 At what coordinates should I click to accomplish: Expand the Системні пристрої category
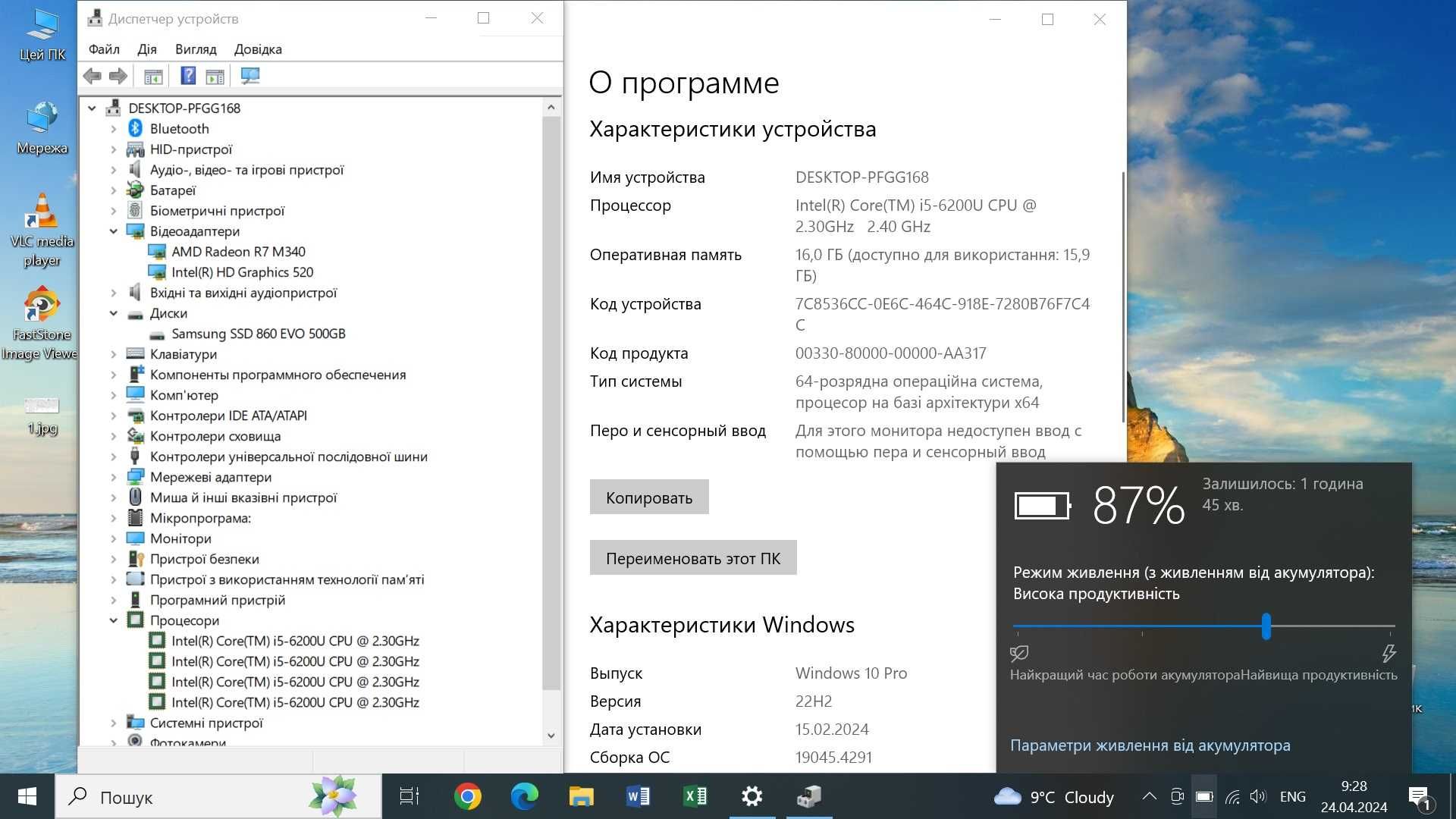(114, 723)
